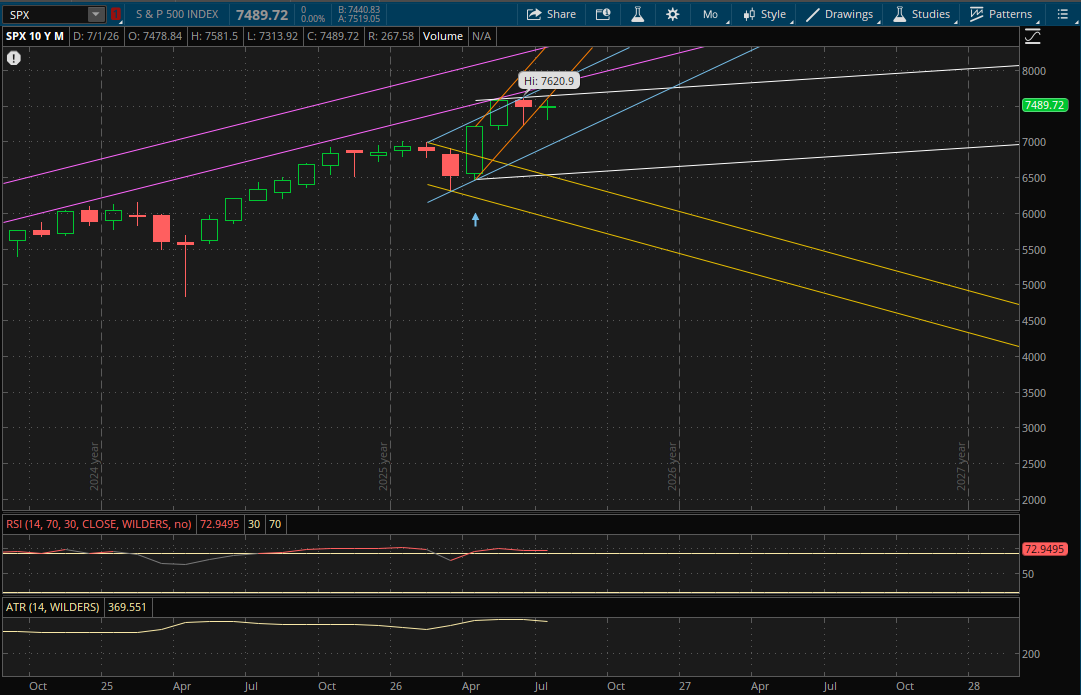Open the Drawings menu
Screen dimensions: 1081x695
[840, 14]
